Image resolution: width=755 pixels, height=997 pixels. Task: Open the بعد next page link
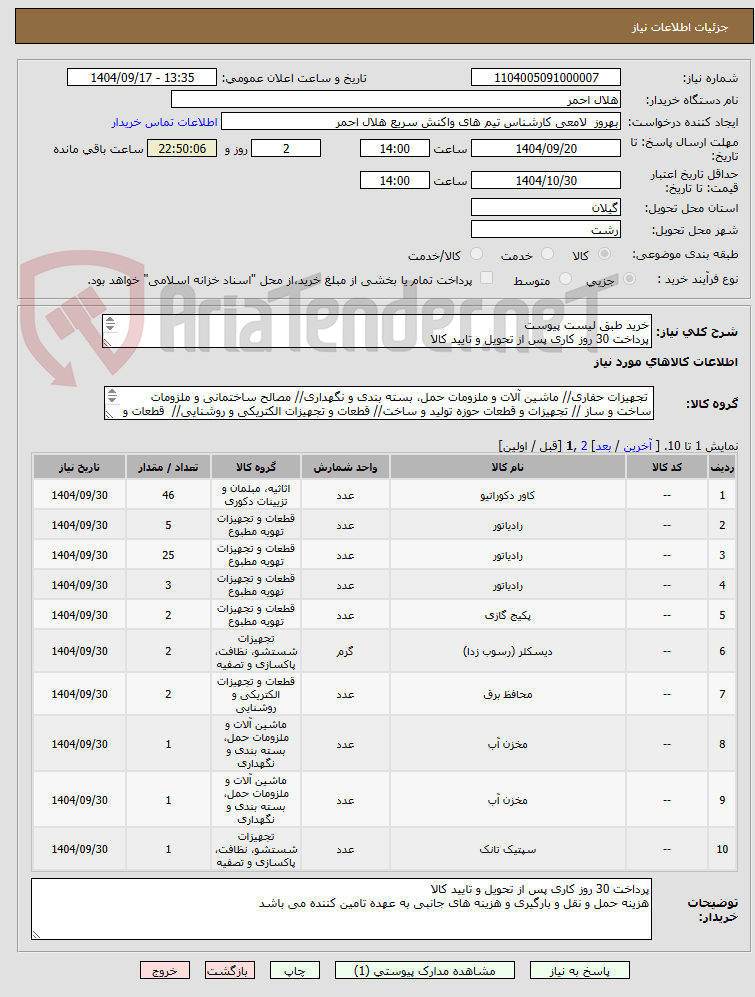point(602,446)
